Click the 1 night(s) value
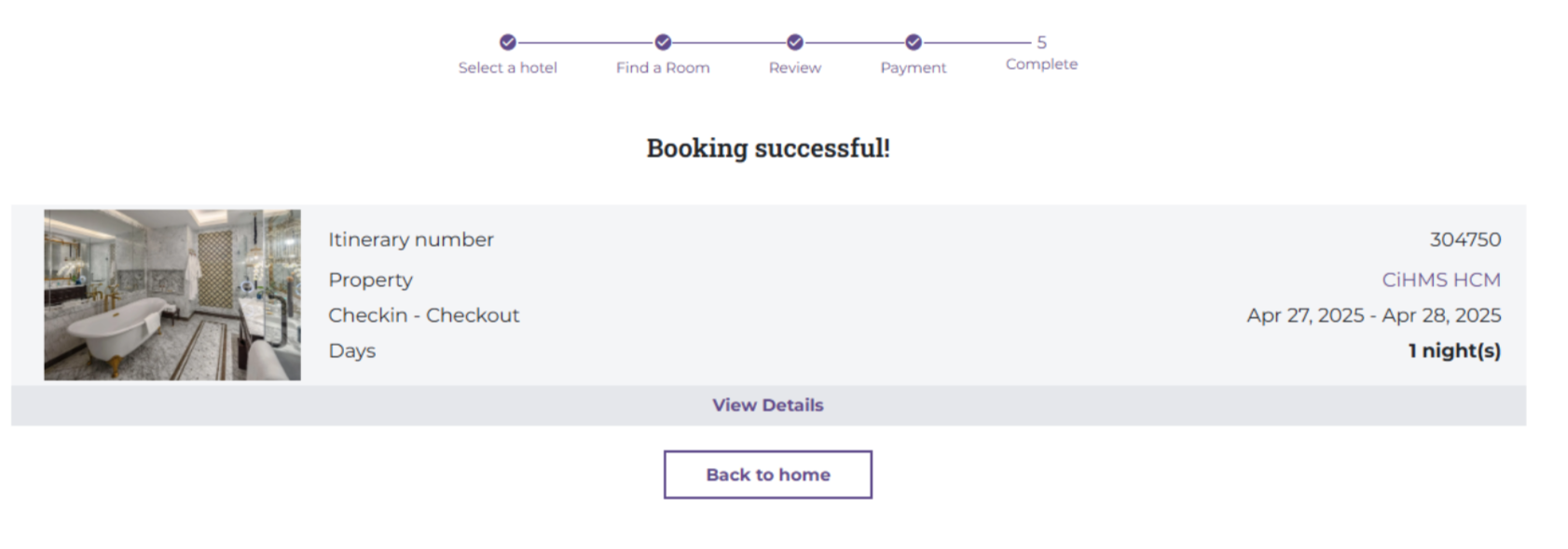Viewport: 1568px width, 549px height. tap(1454, 350)
